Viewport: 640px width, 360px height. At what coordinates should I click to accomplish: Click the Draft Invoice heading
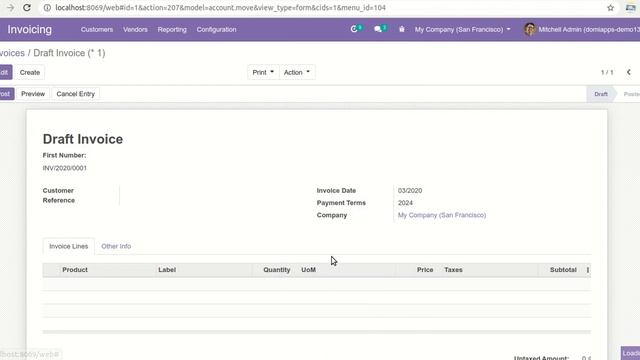(83, 139)
